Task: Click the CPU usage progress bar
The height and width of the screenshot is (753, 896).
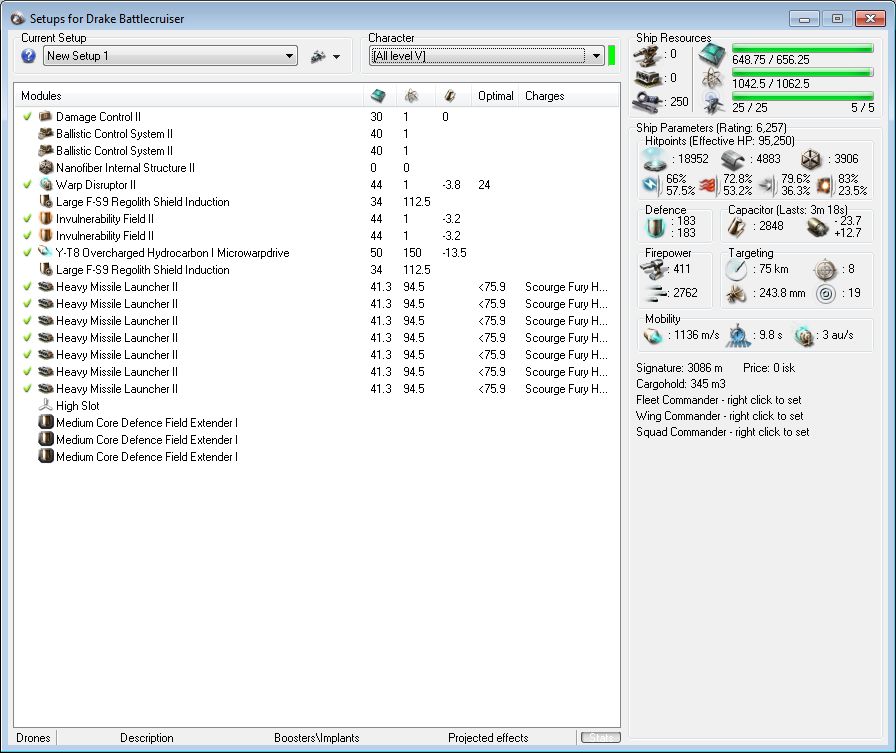Action: (802, 49)
